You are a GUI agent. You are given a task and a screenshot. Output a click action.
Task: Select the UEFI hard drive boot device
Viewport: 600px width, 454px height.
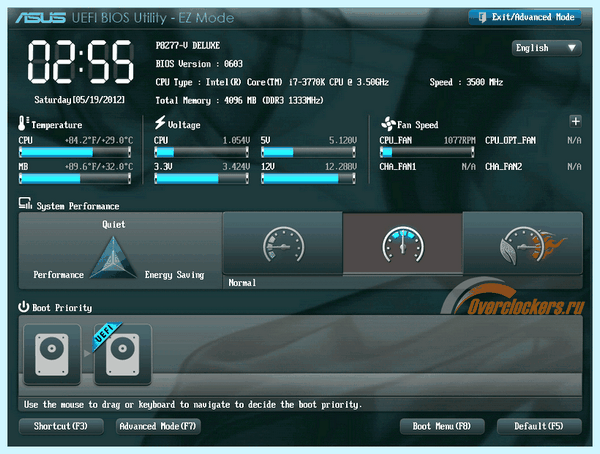pos(123,354)
